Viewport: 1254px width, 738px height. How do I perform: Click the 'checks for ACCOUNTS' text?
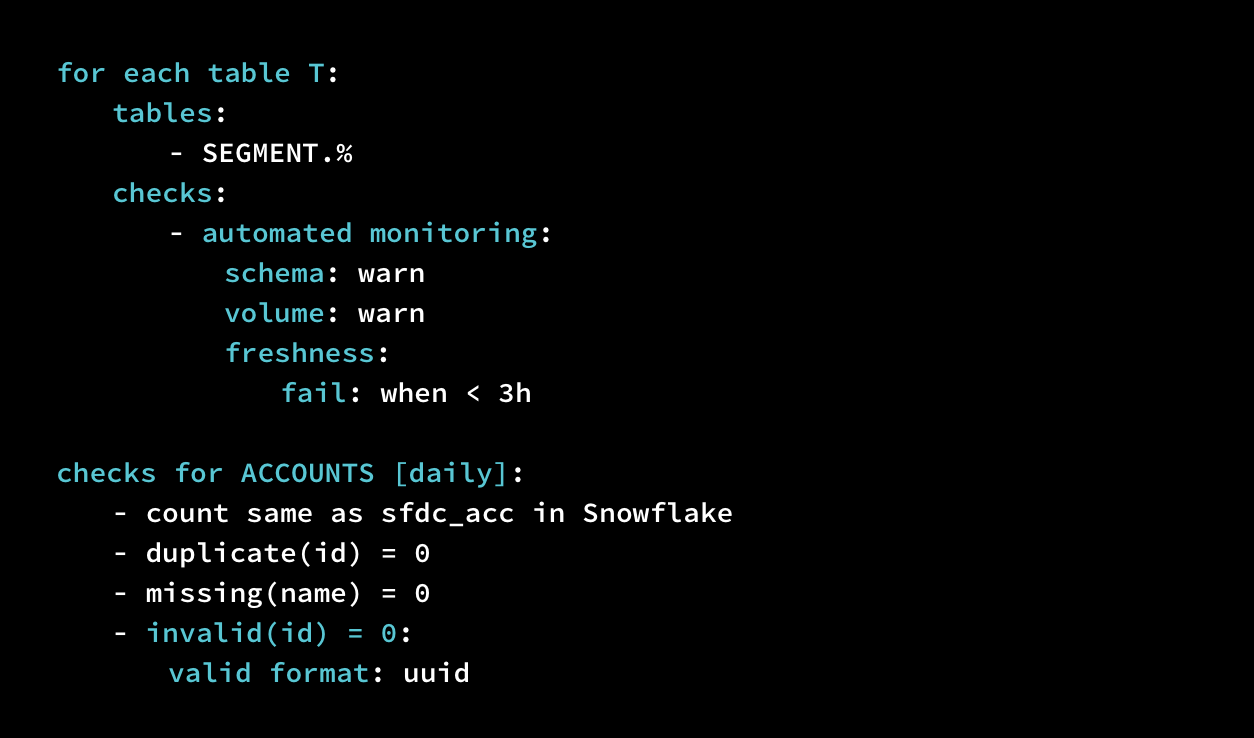click(x=215, y=473)
